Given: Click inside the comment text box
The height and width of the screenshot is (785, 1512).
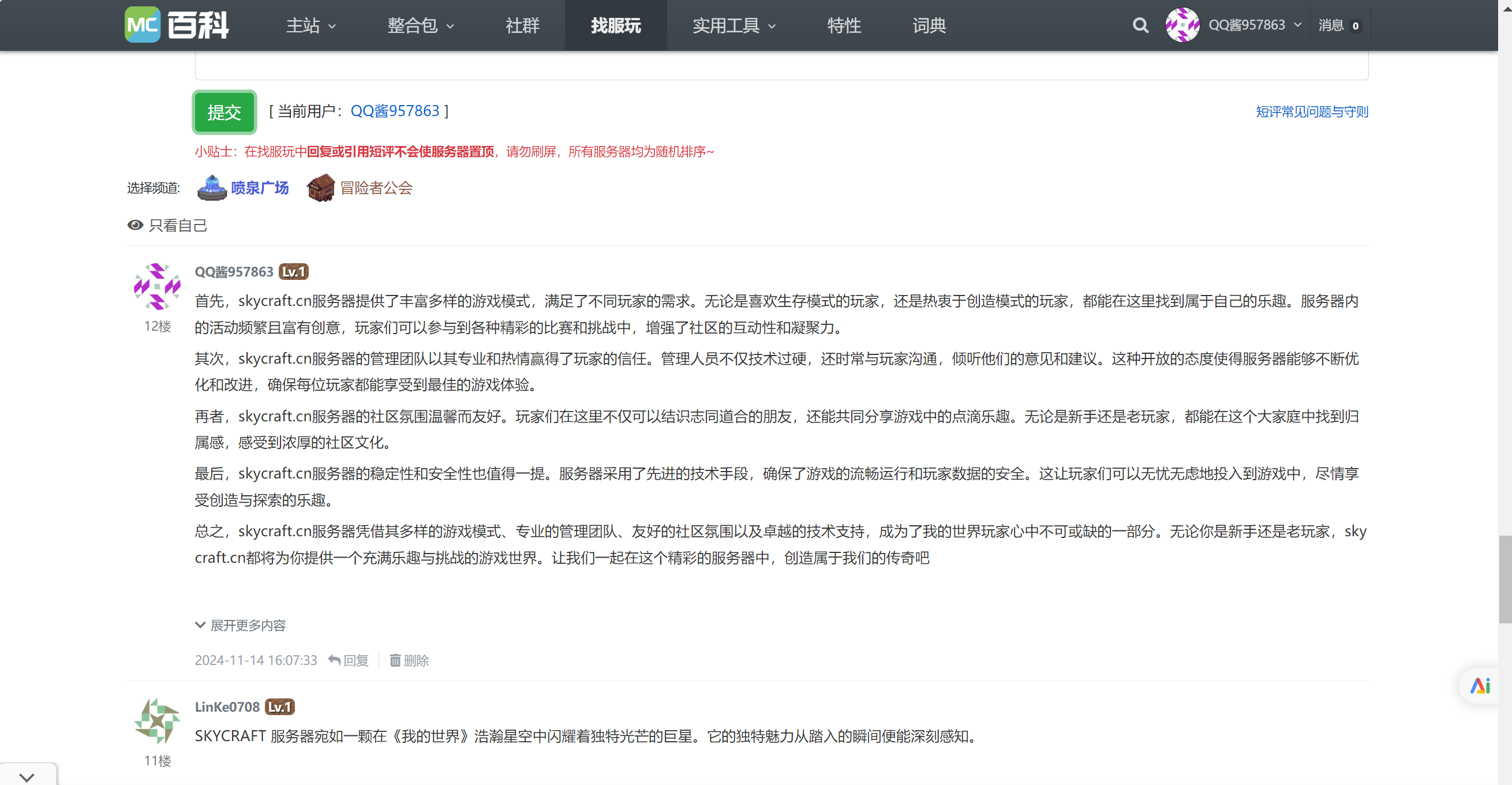Looking at the screenshot, I should (782, 65).
